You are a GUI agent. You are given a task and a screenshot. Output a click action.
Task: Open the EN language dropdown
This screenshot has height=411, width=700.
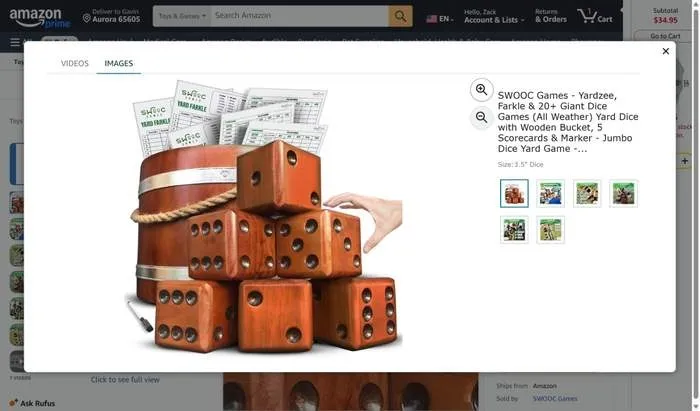(440, 19)
